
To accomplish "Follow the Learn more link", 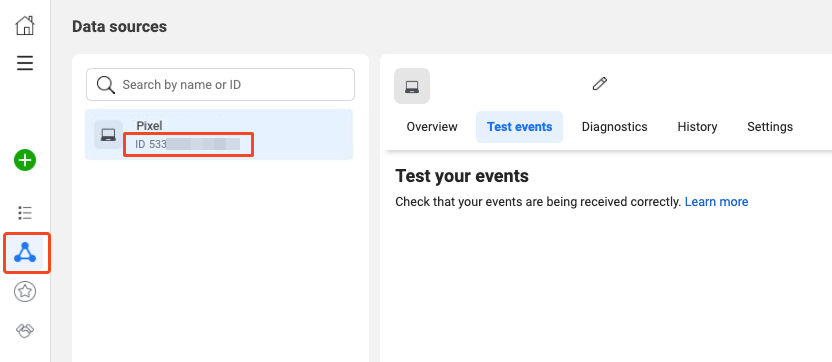I will 716,202.
